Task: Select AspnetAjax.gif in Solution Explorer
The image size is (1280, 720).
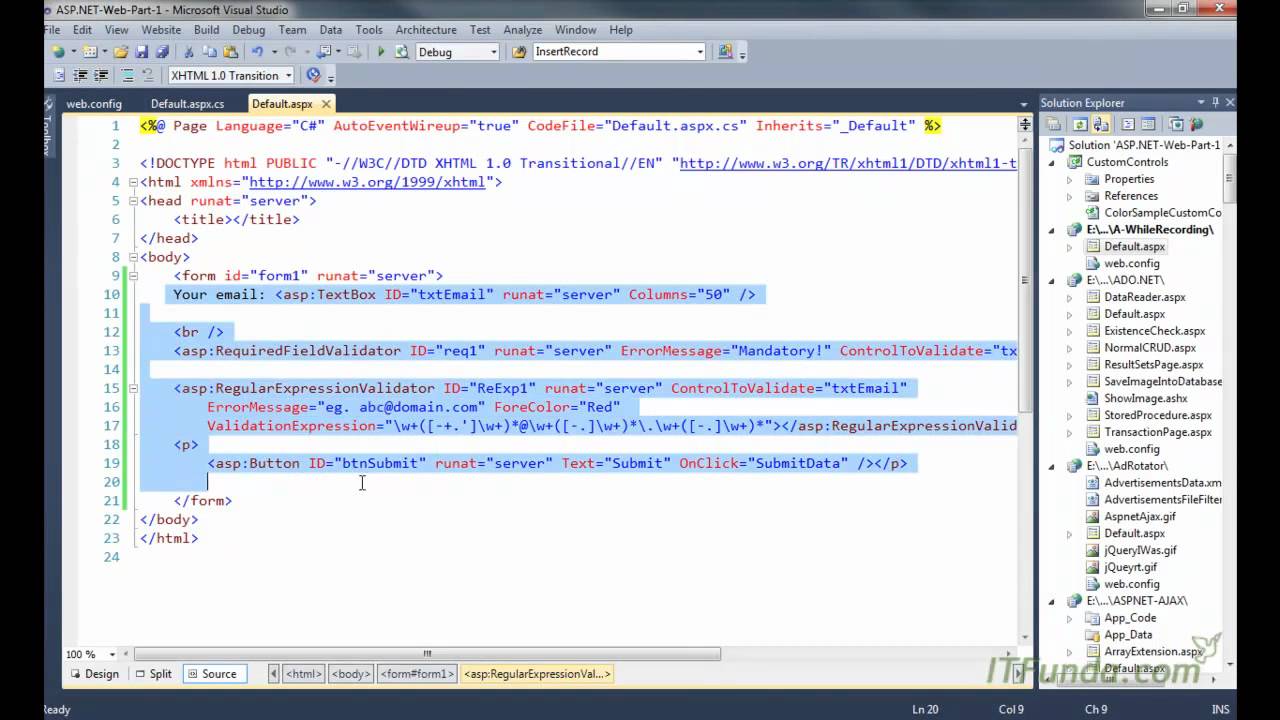Action: [x=1140, y=516]
